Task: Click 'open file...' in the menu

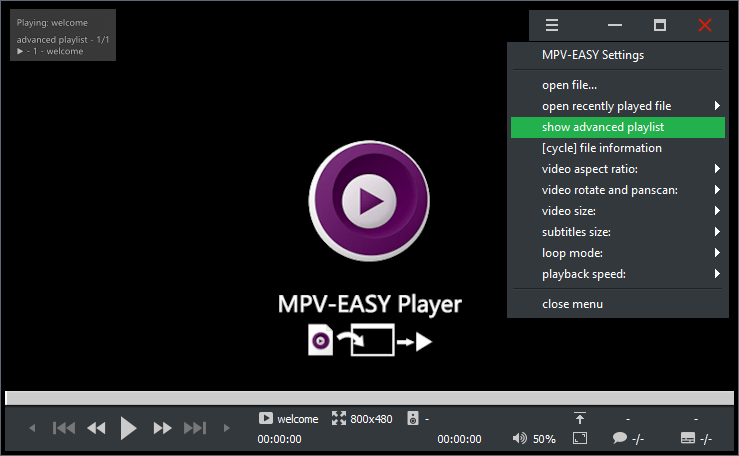Action: (569, 85)
